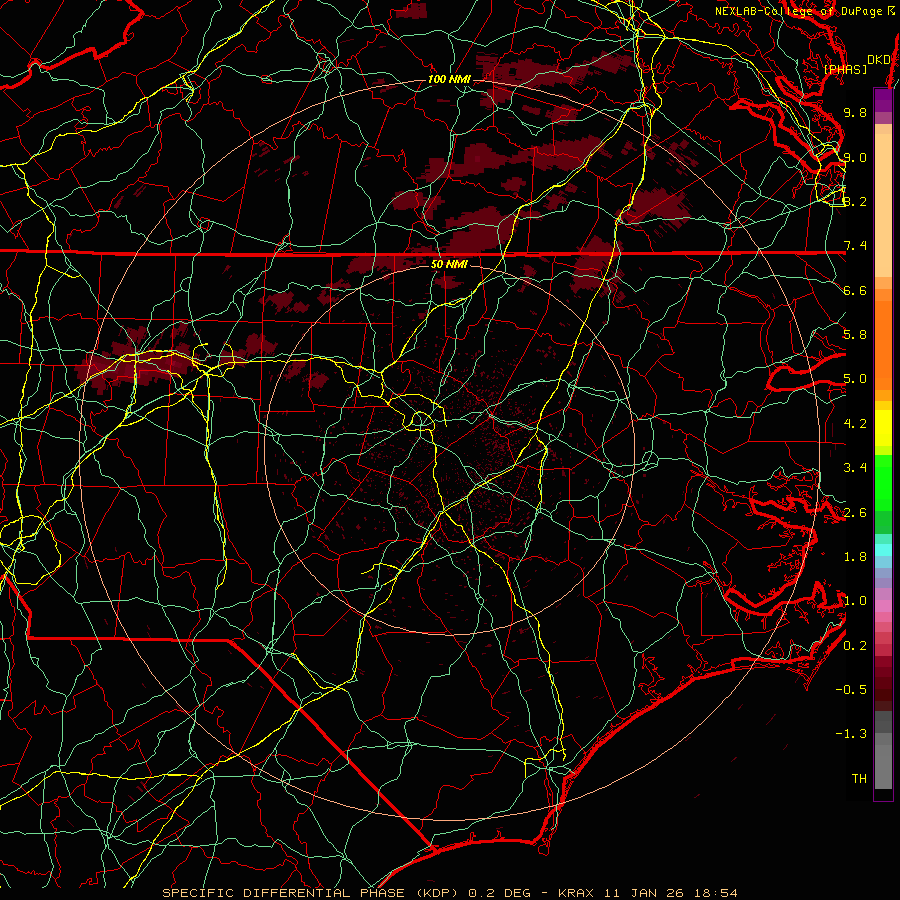Click the 1.8 value on color scale
Image resolution: width=900 pixels, height=900 pixels.
click(855, 557)
